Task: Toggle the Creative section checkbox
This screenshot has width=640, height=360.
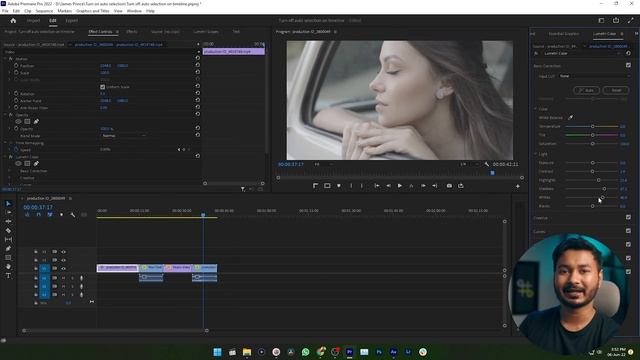Action: point(628,218)
